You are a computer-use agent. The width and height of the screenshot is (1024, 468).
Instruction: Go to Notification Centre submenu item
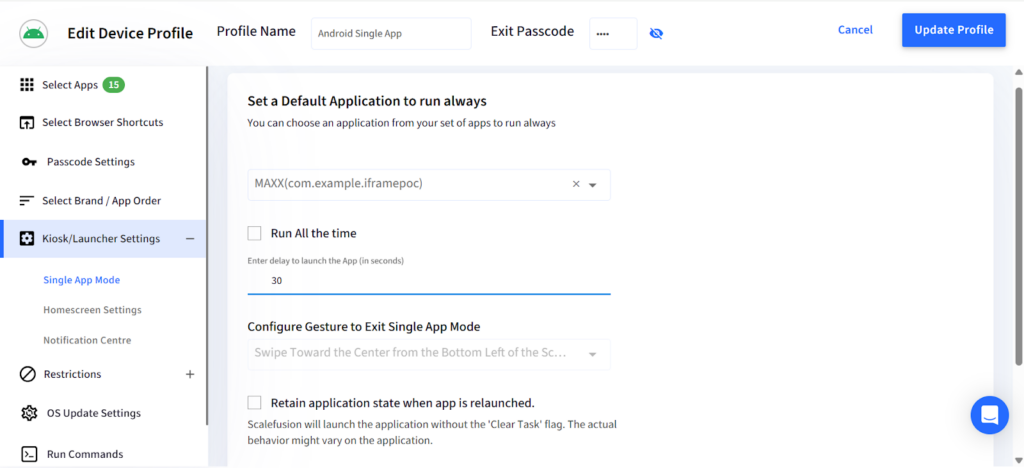coord(87,340)
